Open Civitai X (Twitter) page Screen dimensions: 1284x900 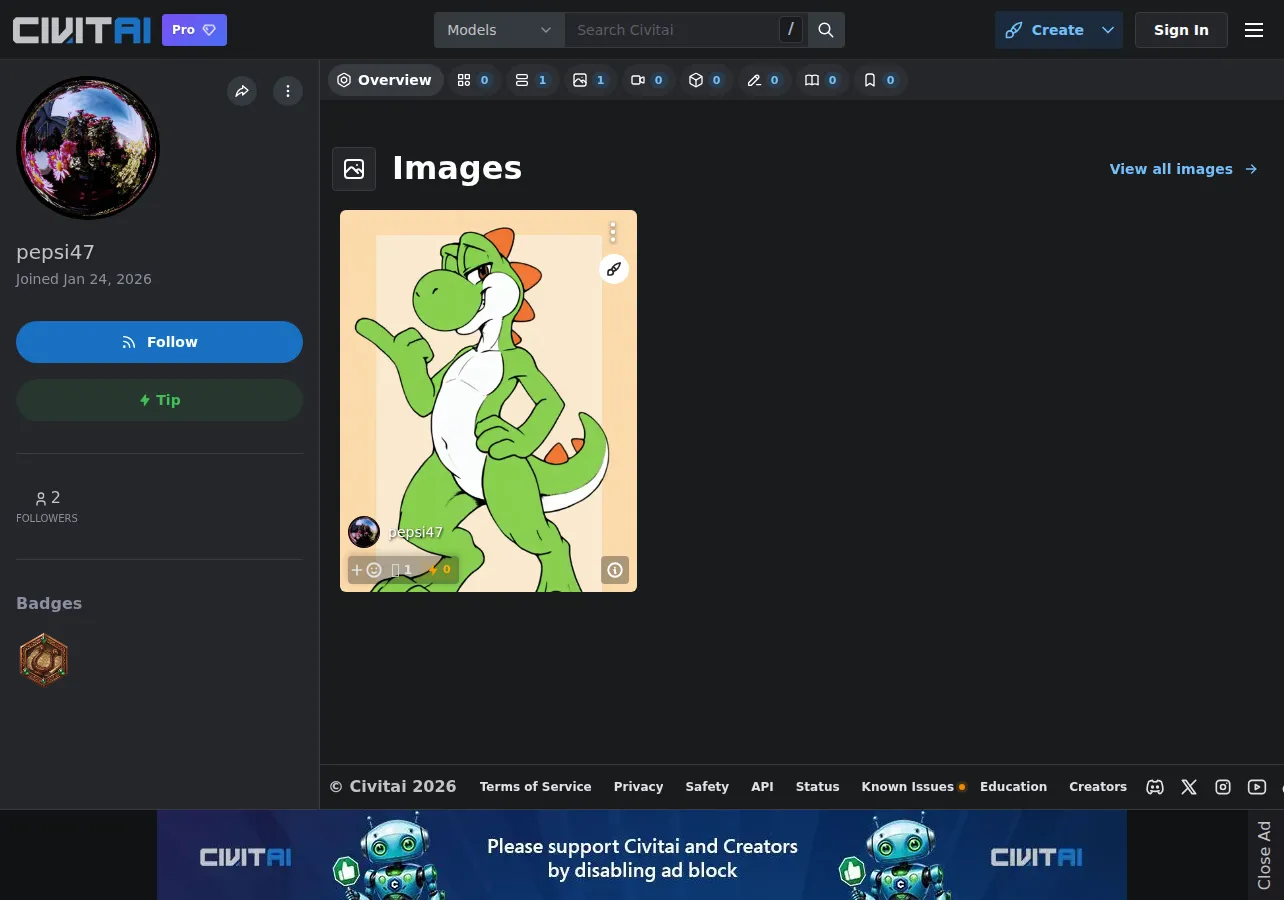[1189, 787]
